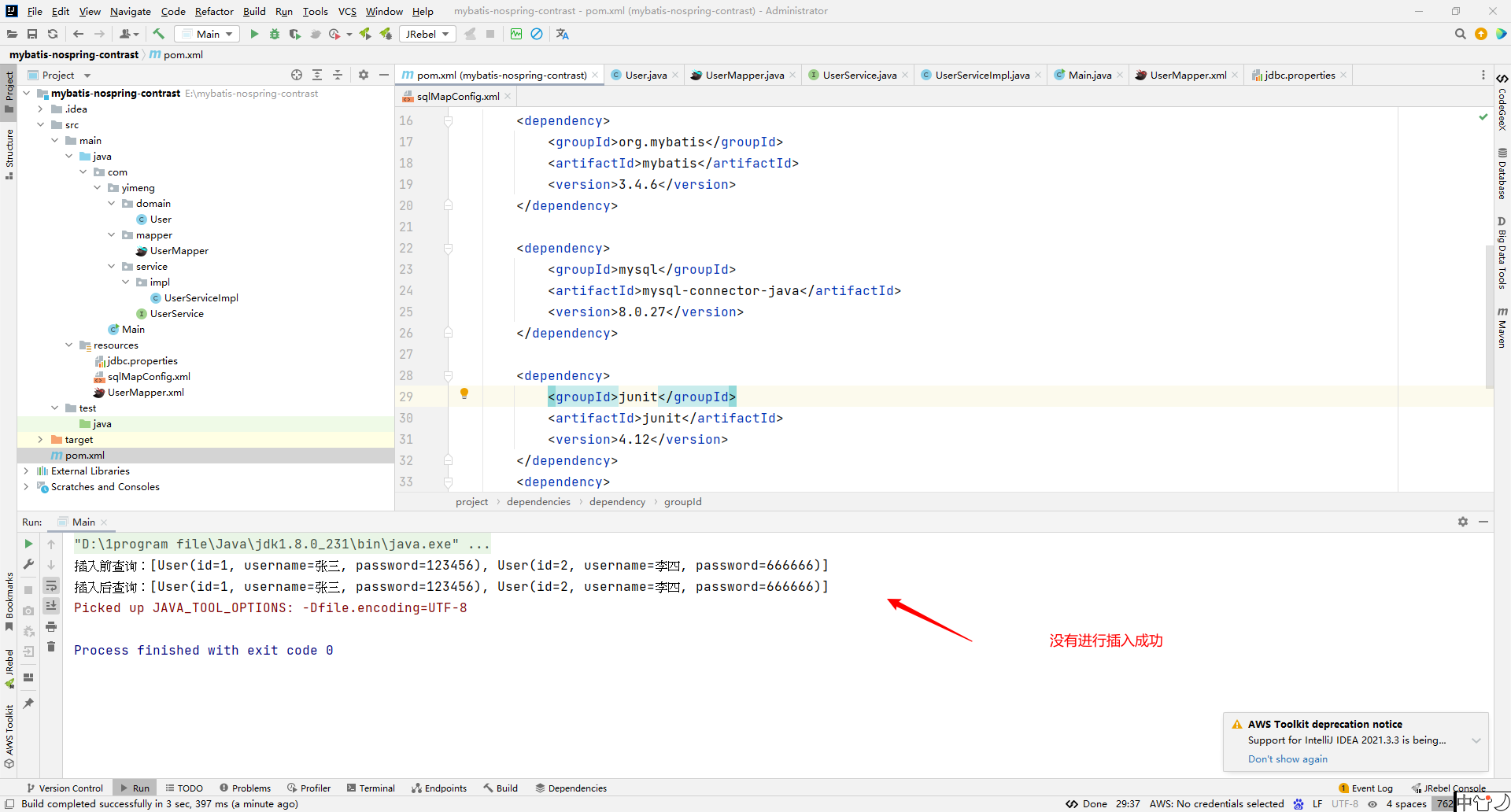Open UserServiceImpl in project tree
The image size is (1511, 812).
pos(201,297)
